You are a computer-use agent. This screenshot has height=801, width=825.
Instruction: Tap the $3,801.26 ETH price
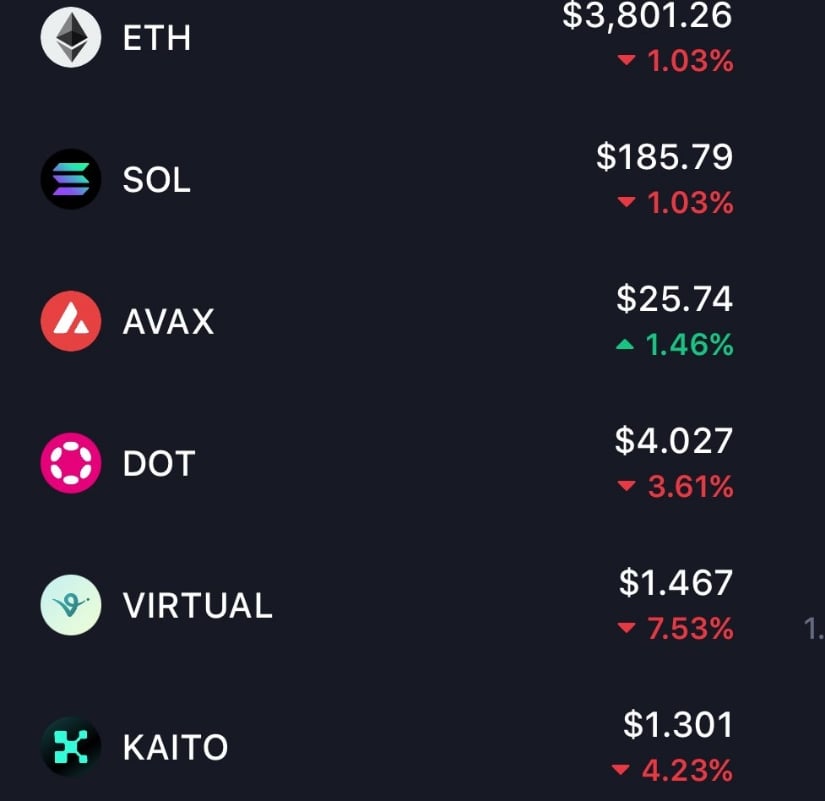click(647, 15)
